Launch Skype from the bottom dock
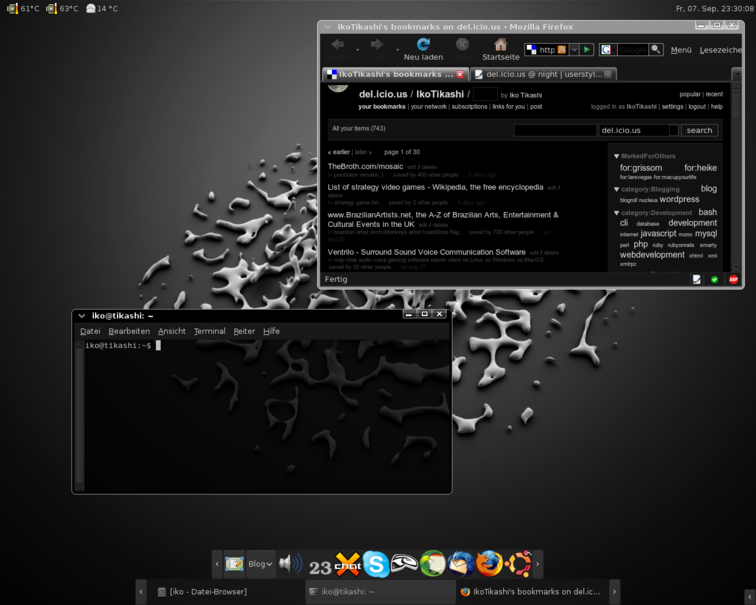756x605 pixels. click(376, 564)
